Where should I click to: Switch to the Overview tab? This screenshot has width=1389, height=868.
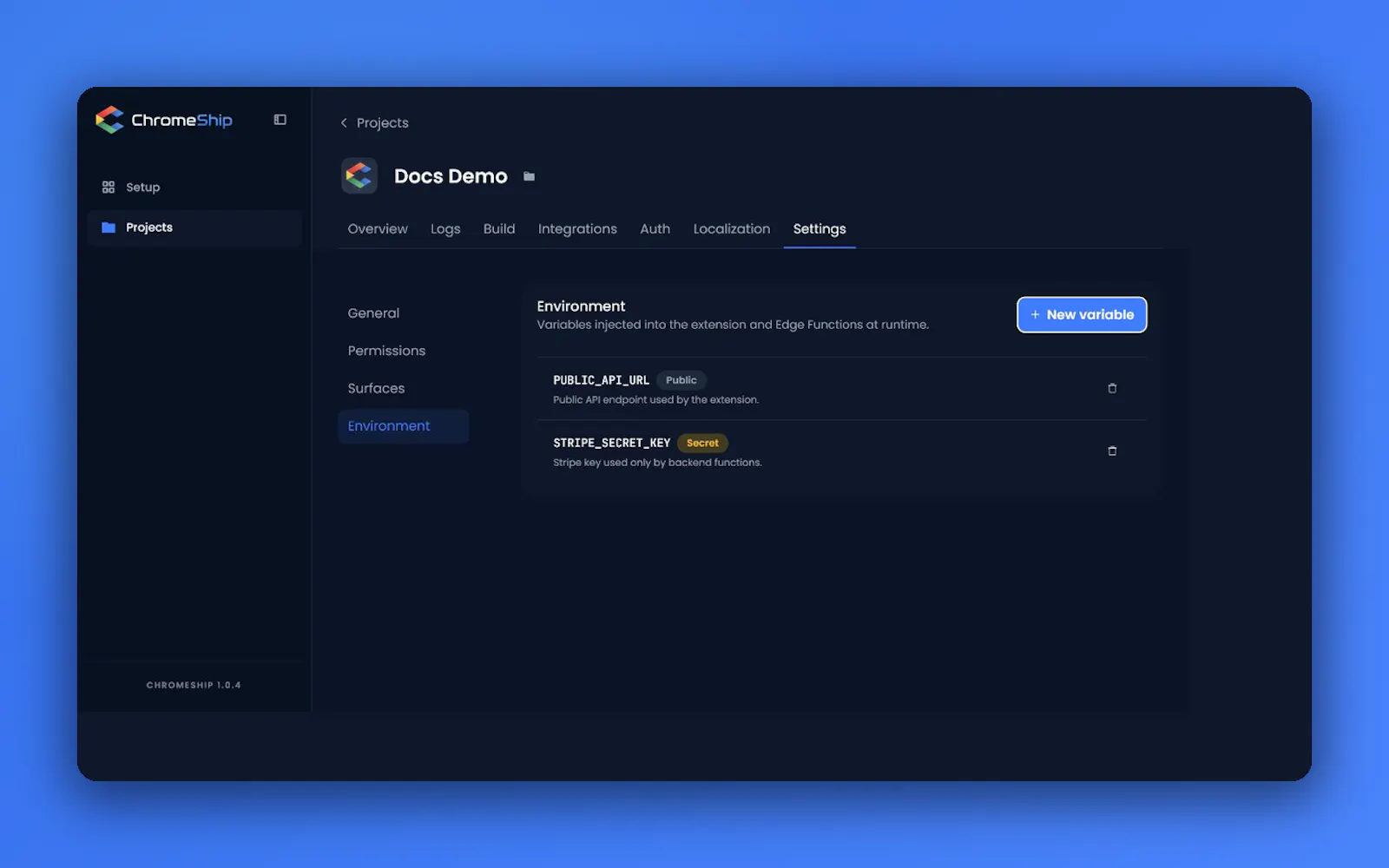pos(378,229)
